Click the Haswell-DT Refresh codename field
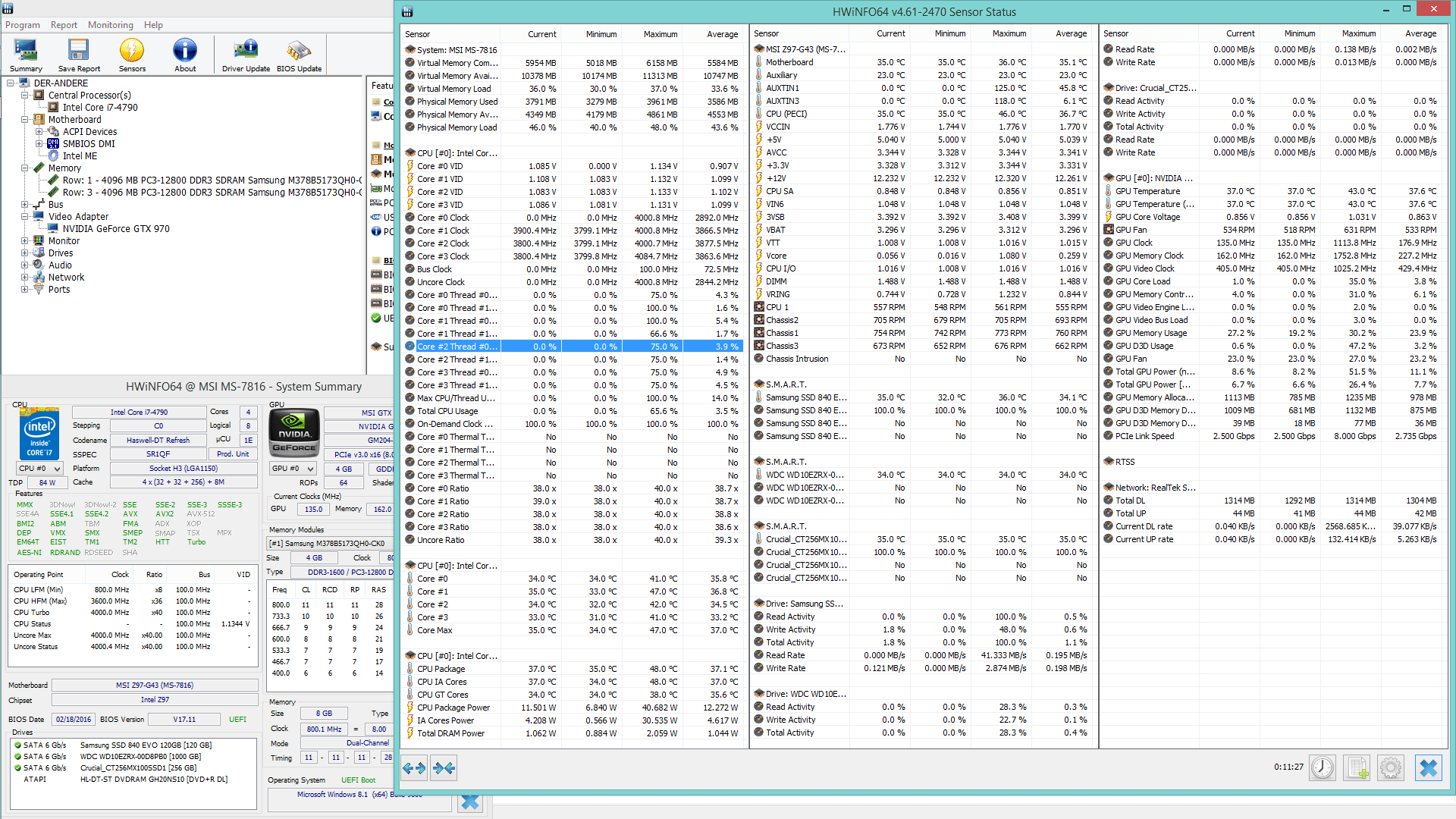This screenshot has height=819, width=1456. tap(158, 441)
